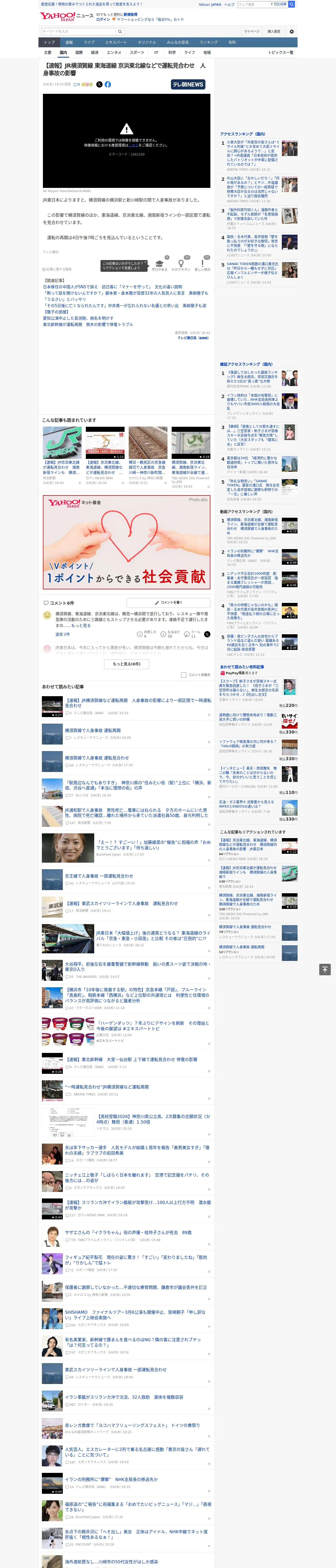Open マイページ link
Screen dimensions: 336x1568
251,32
